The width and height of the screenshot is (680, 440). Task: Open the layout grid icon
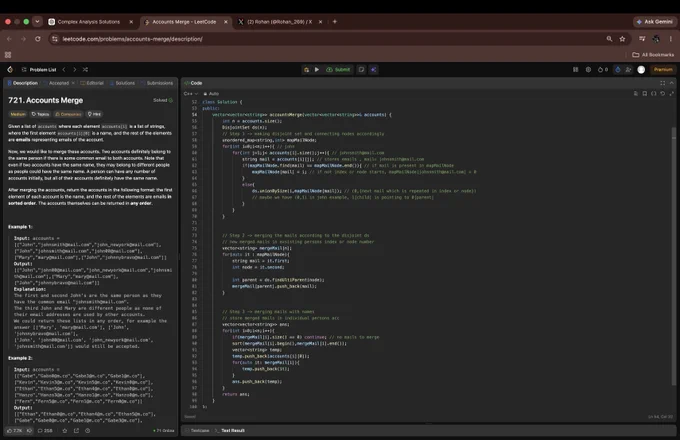[x=575, y=69]
